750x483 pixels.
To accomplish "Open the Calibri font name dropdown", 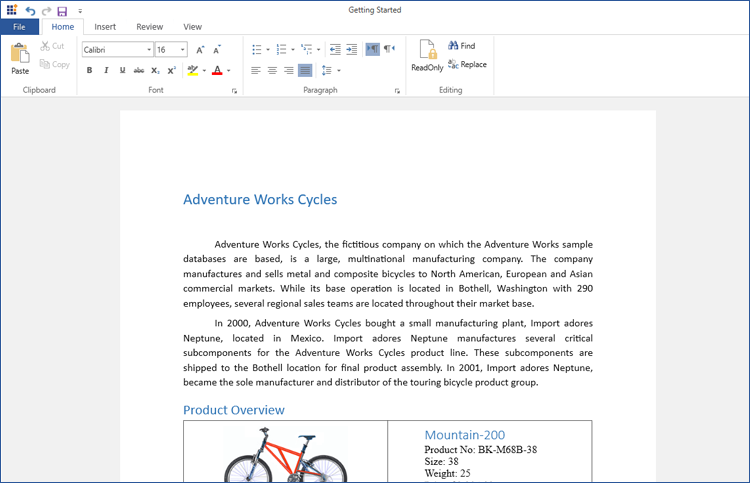I will 149,49.
